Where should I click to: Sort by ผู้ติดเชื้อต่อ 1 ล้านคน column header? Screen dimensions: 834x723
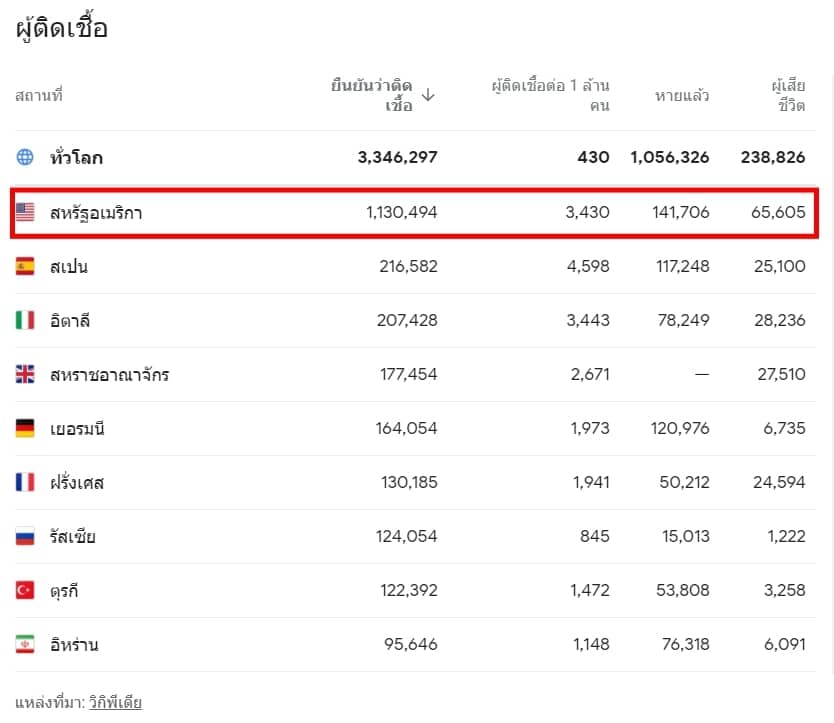click(x=550, y=95)
